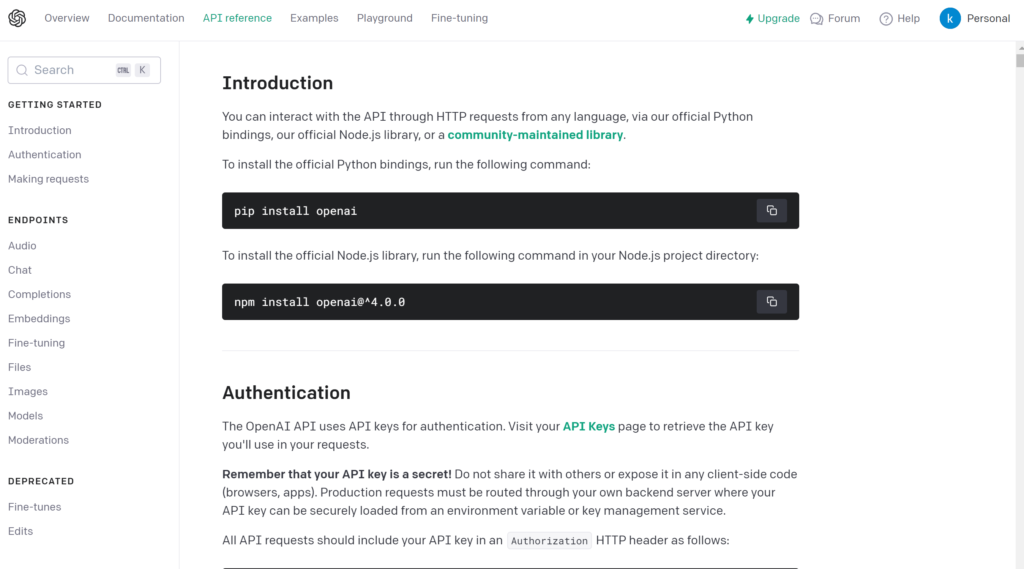
Task: Click the search magnifier icon
Action: (22, 70)
